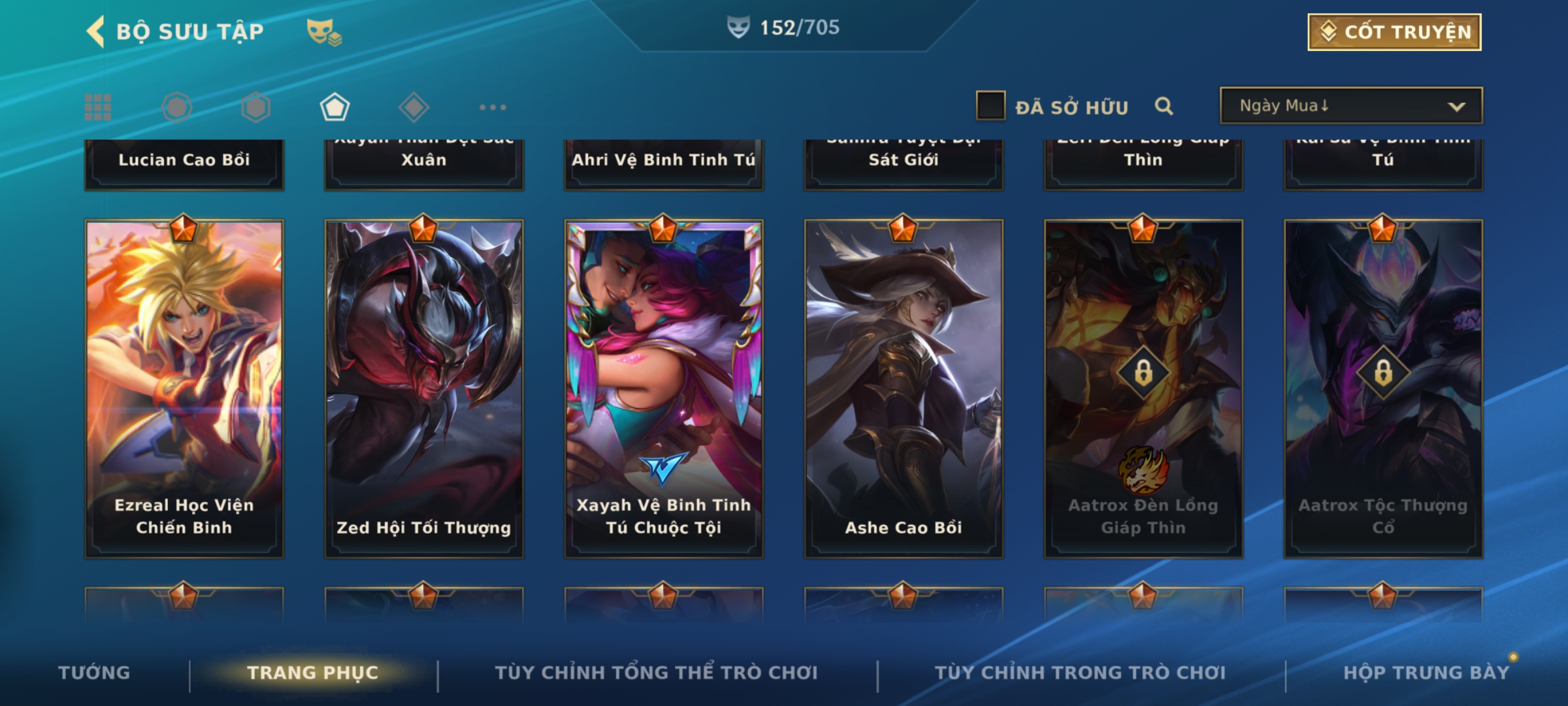The height and width of the screenshot is (706, 1568).
Task: Open Tùy Chỉnh Tổng Thể Trò Chơi tab
Action: tap(656, 673)
